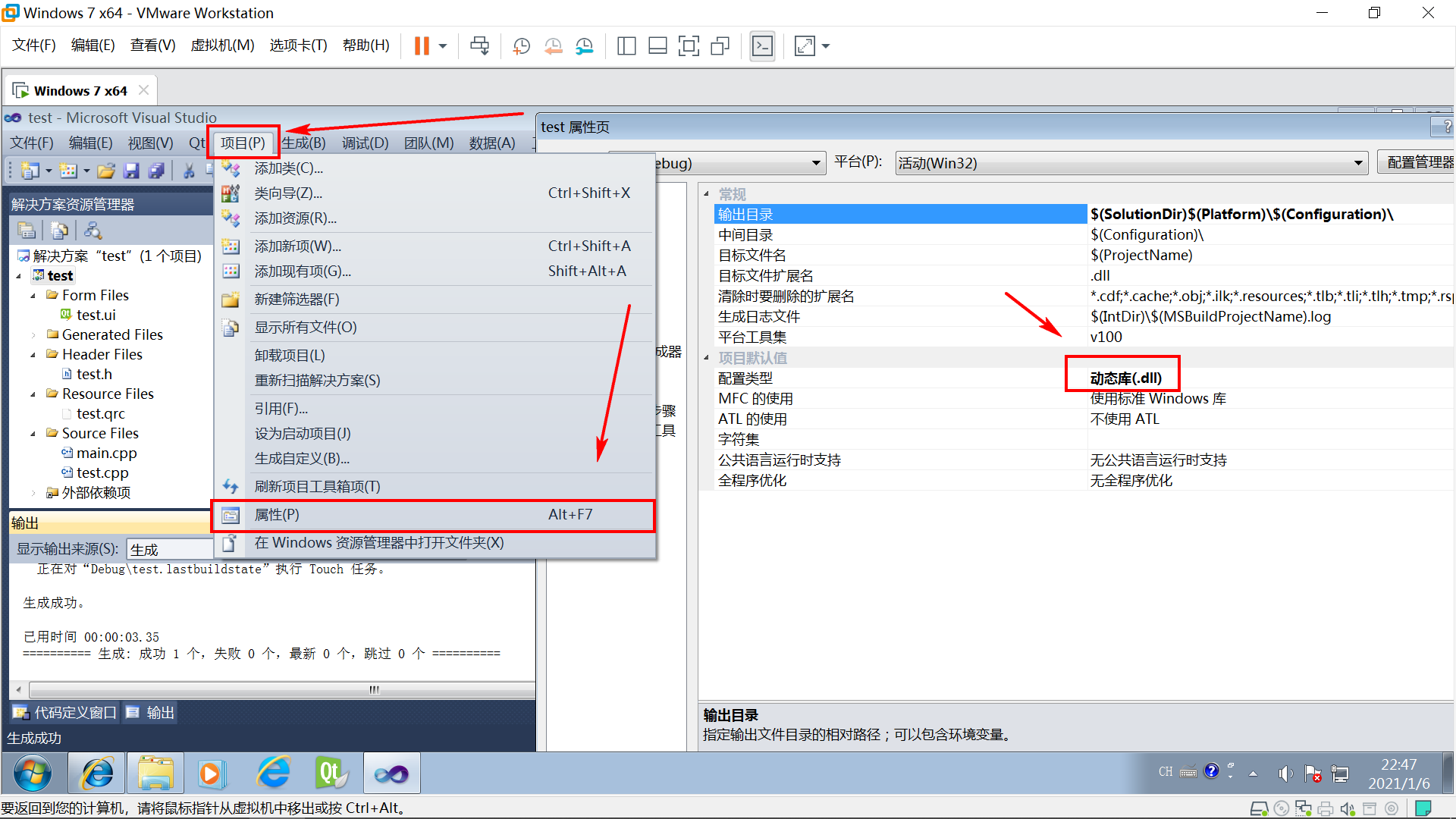Open the 生成(B) menu in Visual Studio
The width and height of the screenshot is (1456, 819).
coord(303,143)
